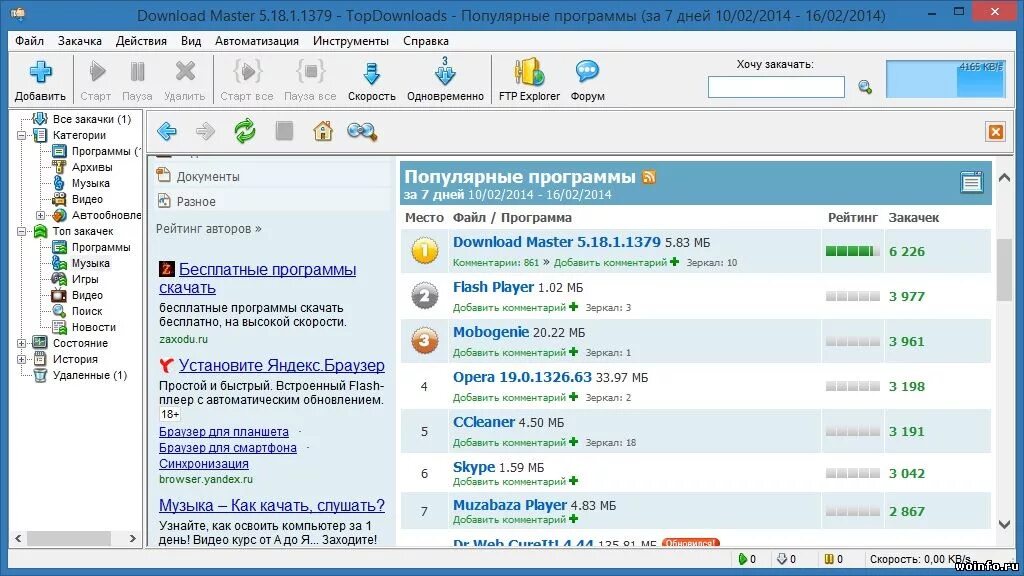Open the Действия menu
The width and height of the screenshot is (1024, 576).
[x=141, y=40]
